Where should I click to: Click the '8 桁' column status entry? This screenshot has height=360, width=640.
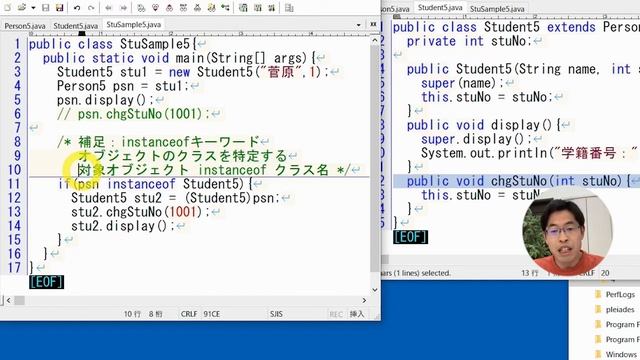tap(156, 314)
